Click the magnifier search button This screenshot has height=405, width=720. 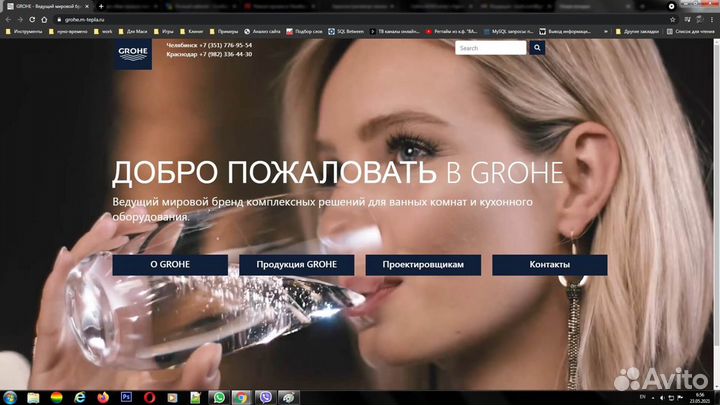tap(537, 48)
